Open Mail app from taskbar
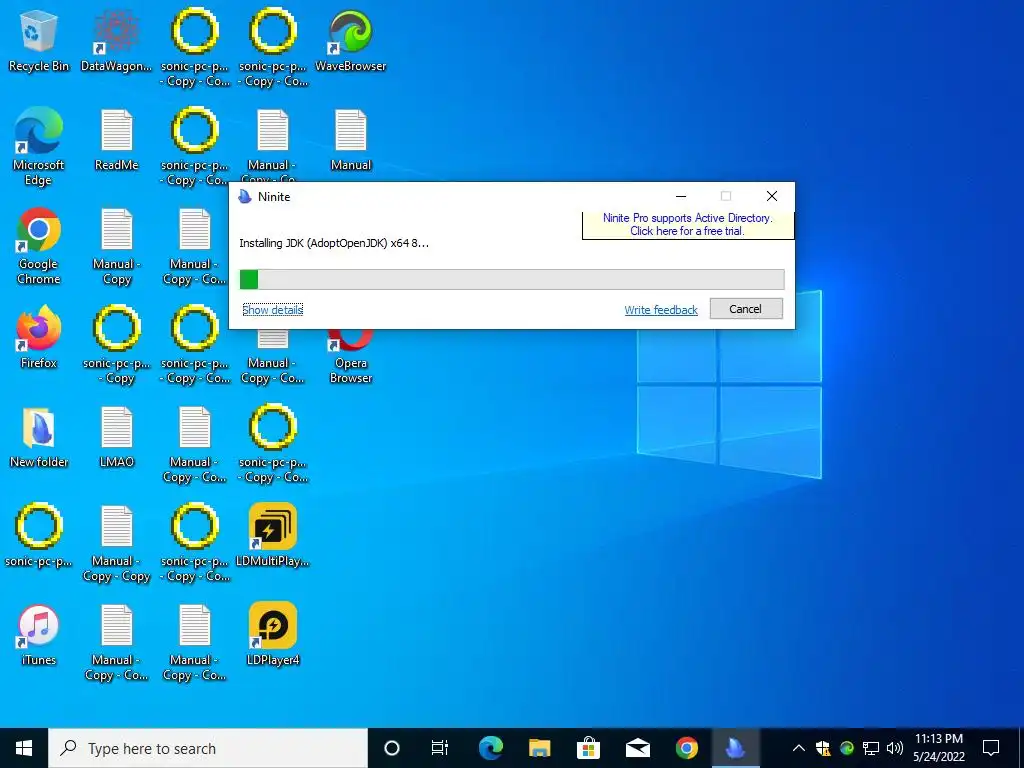The image size is (1024, 768). coord(637,748)
